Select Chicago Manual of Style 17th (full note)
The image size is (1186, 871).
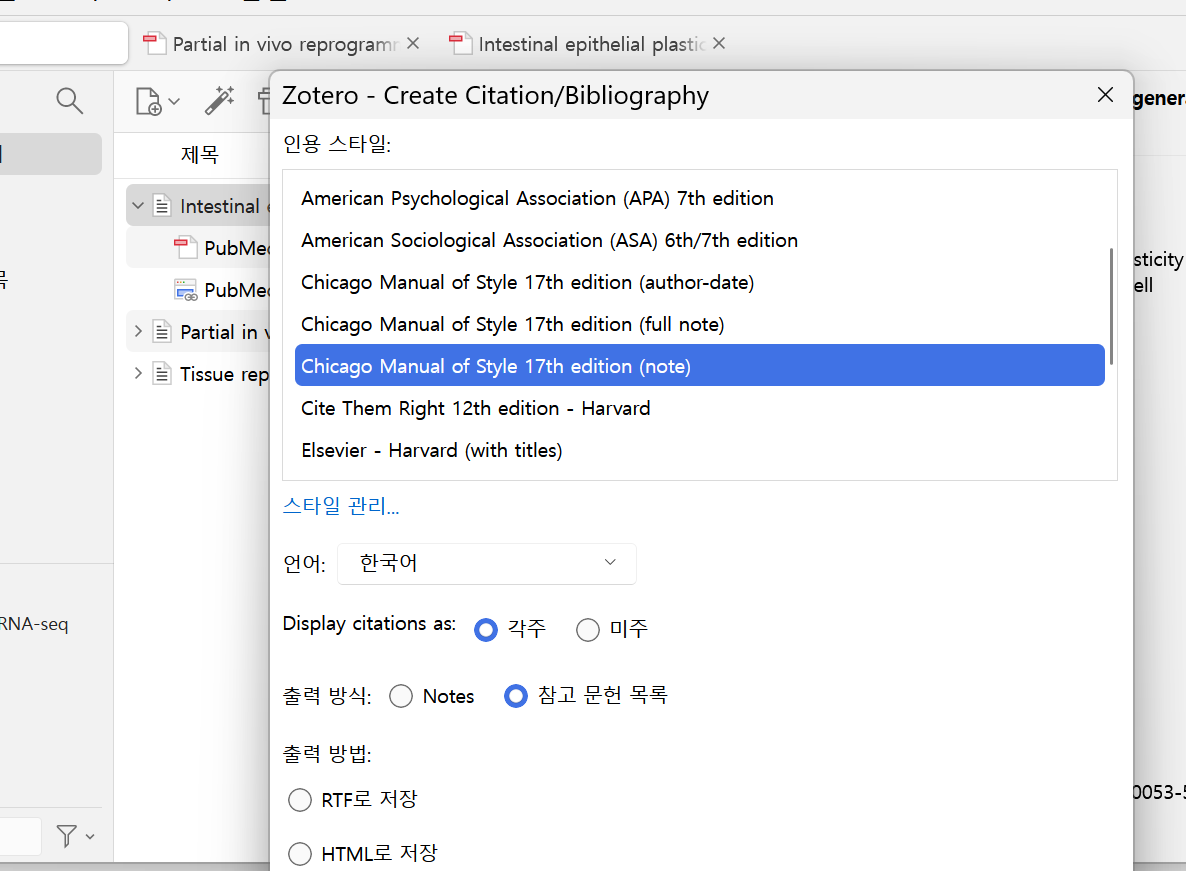coord(700,324)
